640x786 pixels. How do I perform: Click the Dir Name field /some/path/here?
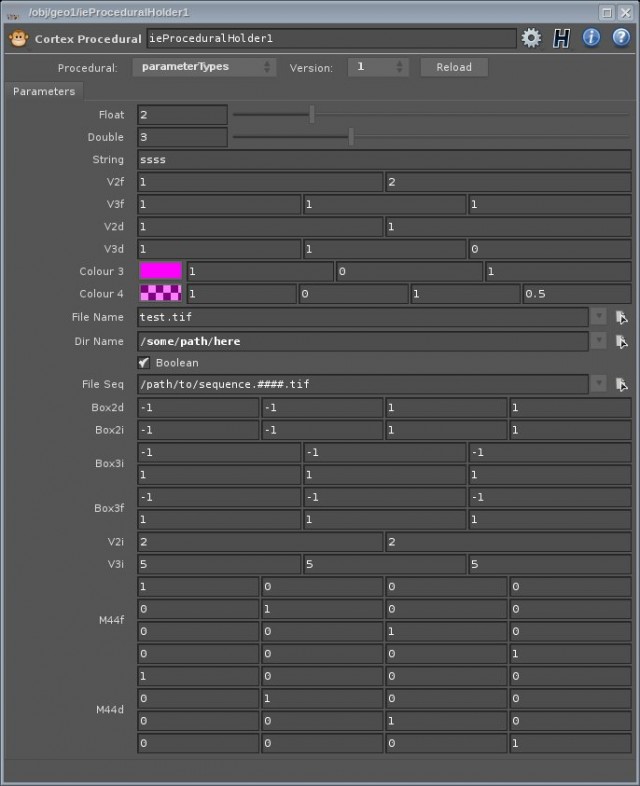(363, 341)
